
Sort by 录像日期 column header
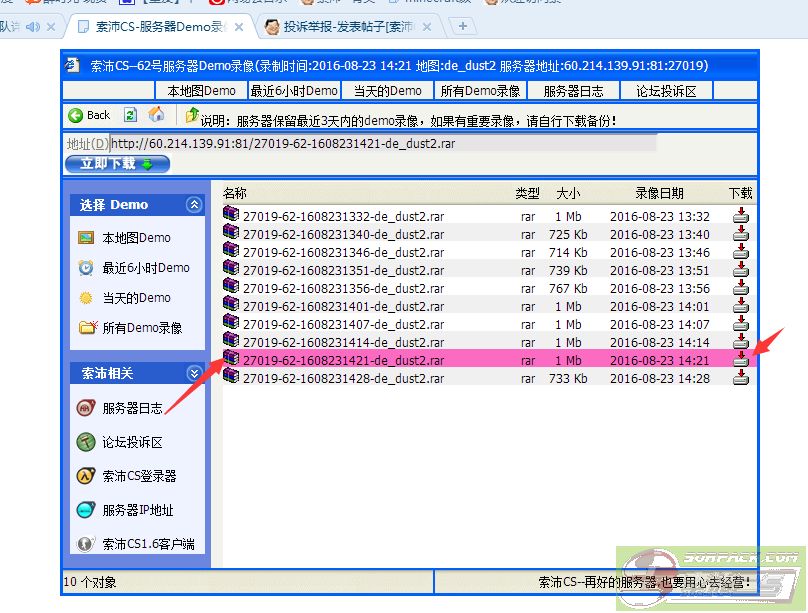tap(659, 193)
